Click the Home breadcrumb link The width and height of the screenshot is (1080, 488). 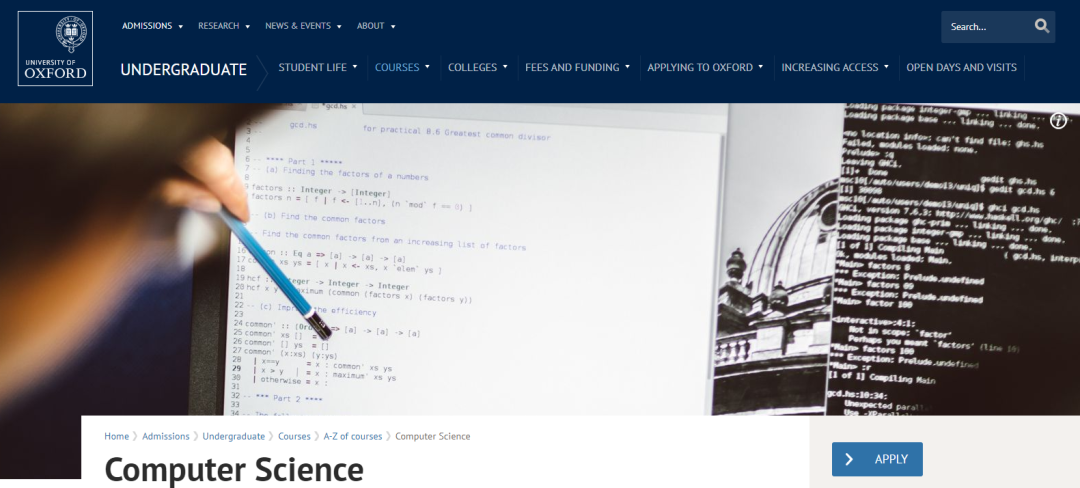(117, 436)
